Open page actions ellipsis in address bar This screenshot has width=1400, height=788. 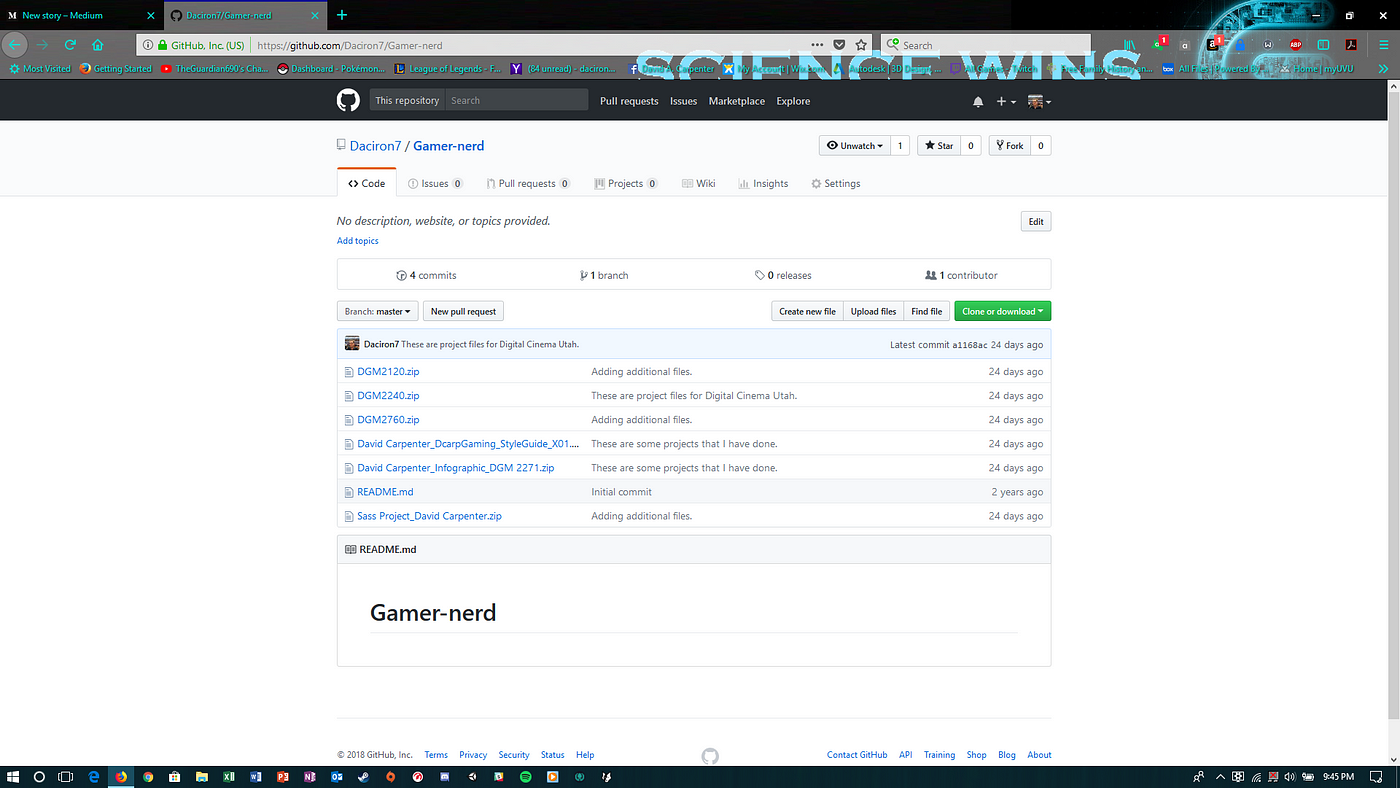(818, 45)
